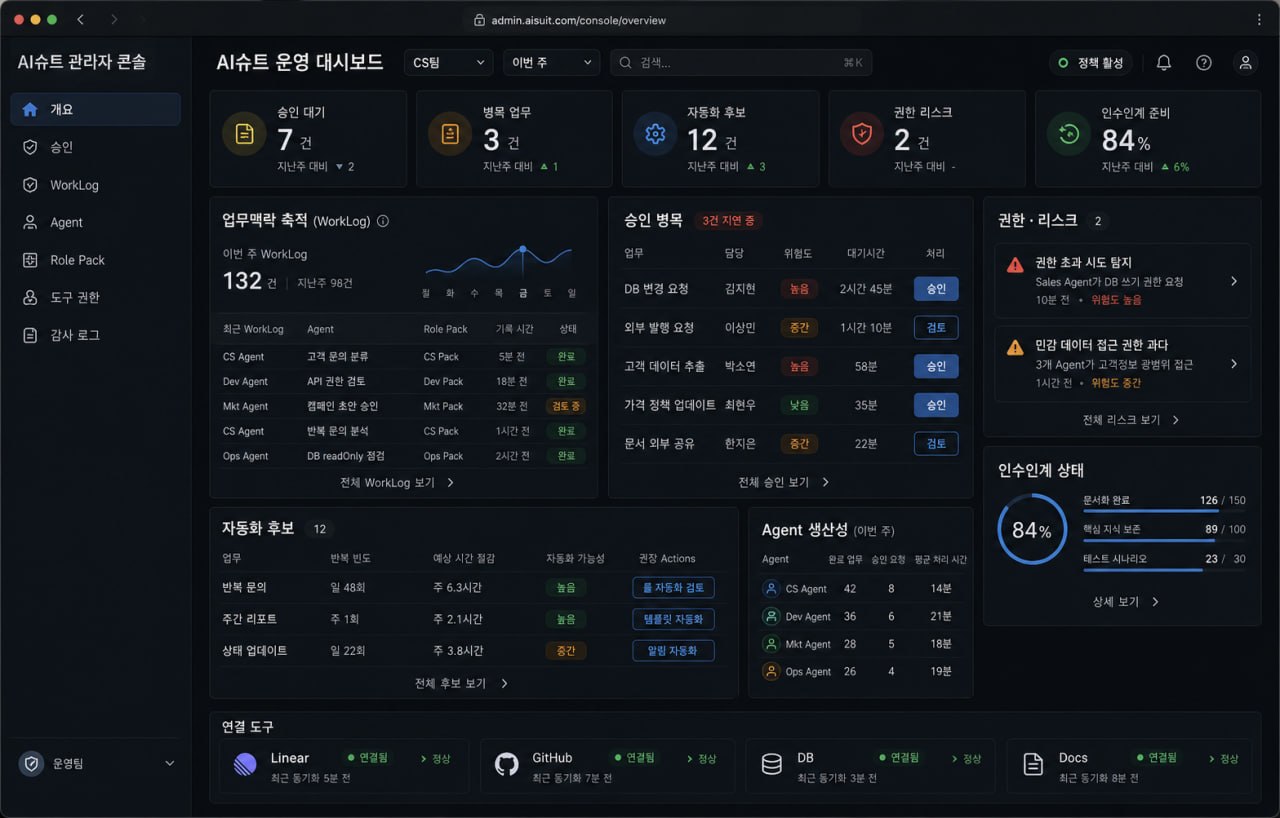Open 전체 리스크 보기 link
This screenshot has height=818, width=1280.
[1131, 420]
